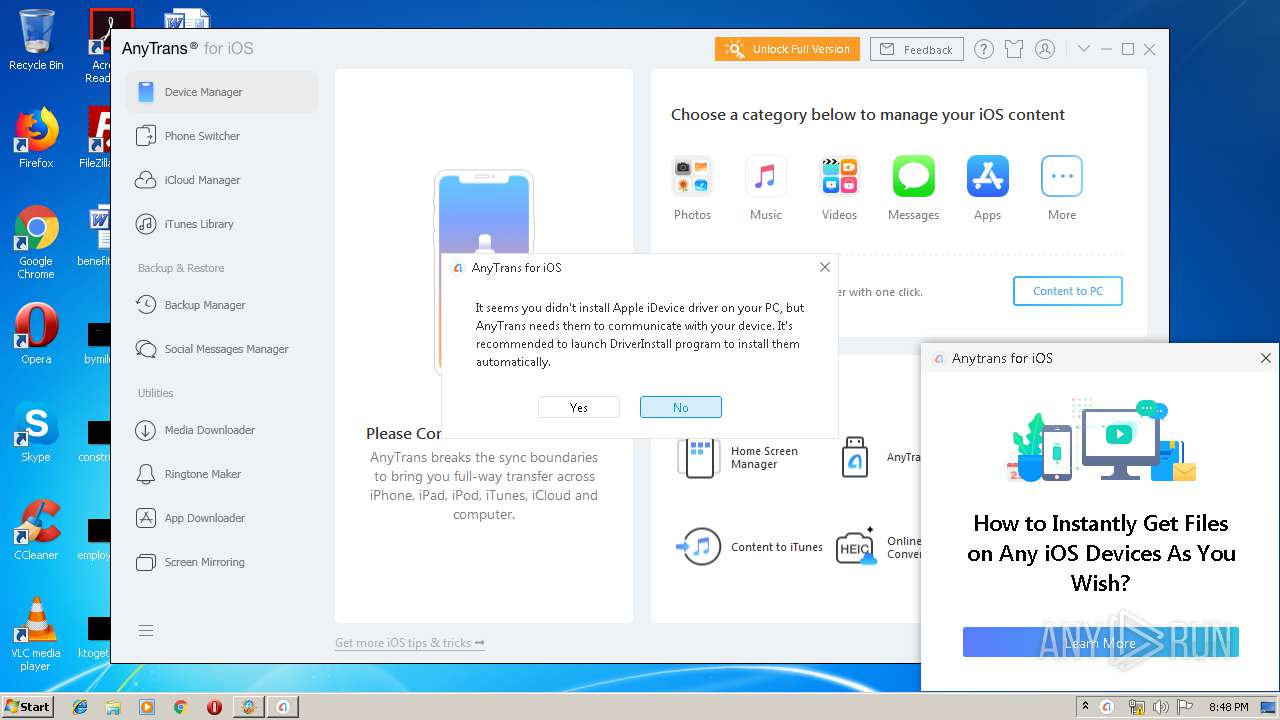1280x720 pixels.
Task: Click the Windows Start button
Action: tap(28, 706)
